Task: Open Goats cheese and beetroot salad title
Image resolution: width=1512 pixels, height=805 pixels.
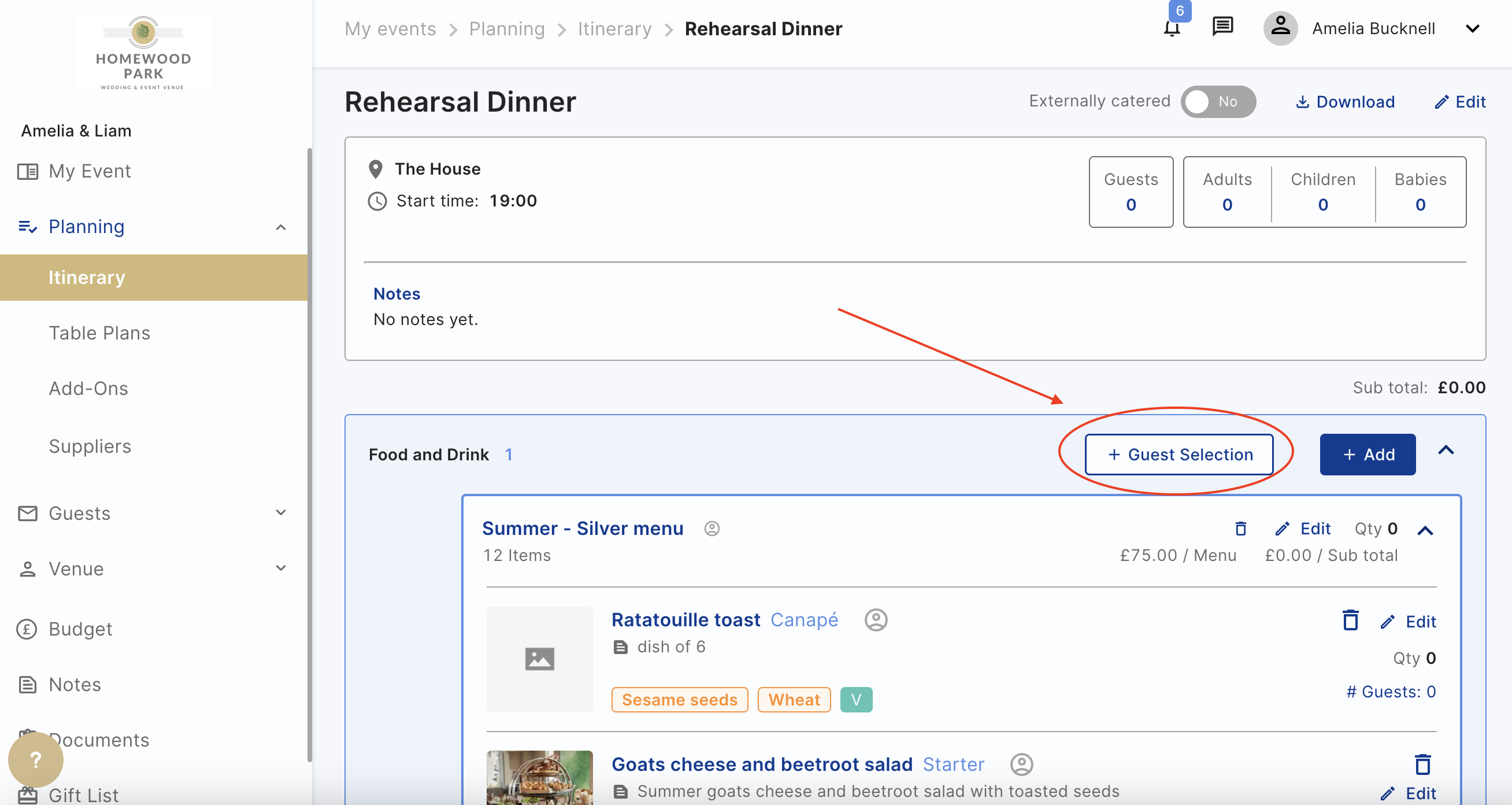Action: point(762,764)
